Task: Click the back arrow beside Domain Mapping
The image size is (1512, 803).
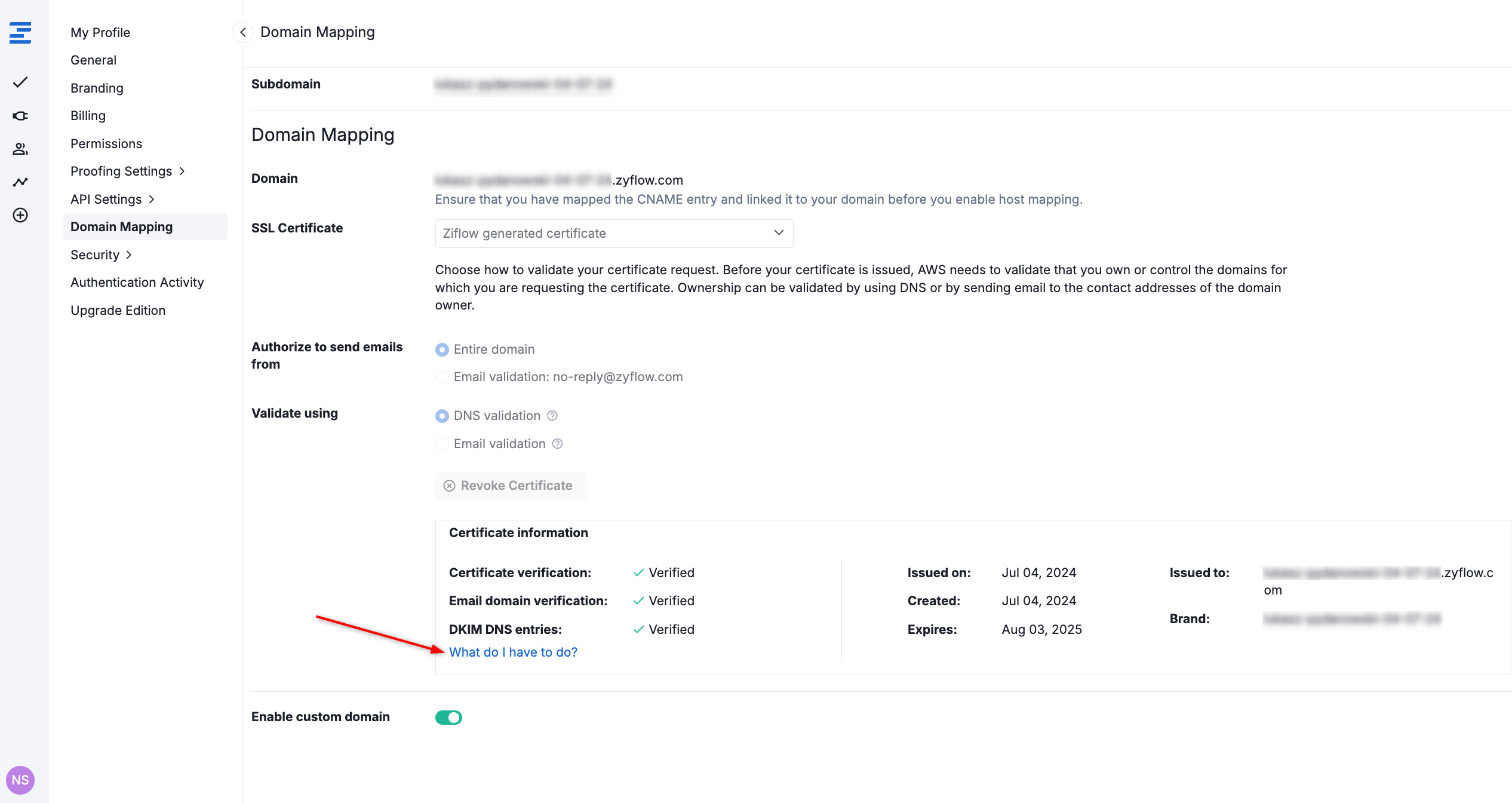Action: 242,32
